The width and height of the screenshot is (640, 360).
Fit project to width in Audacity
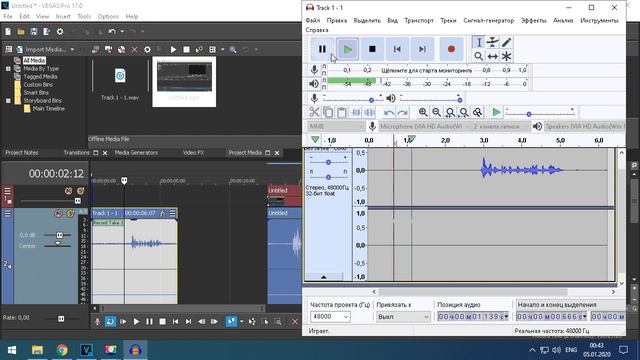(x=464, y=112)
